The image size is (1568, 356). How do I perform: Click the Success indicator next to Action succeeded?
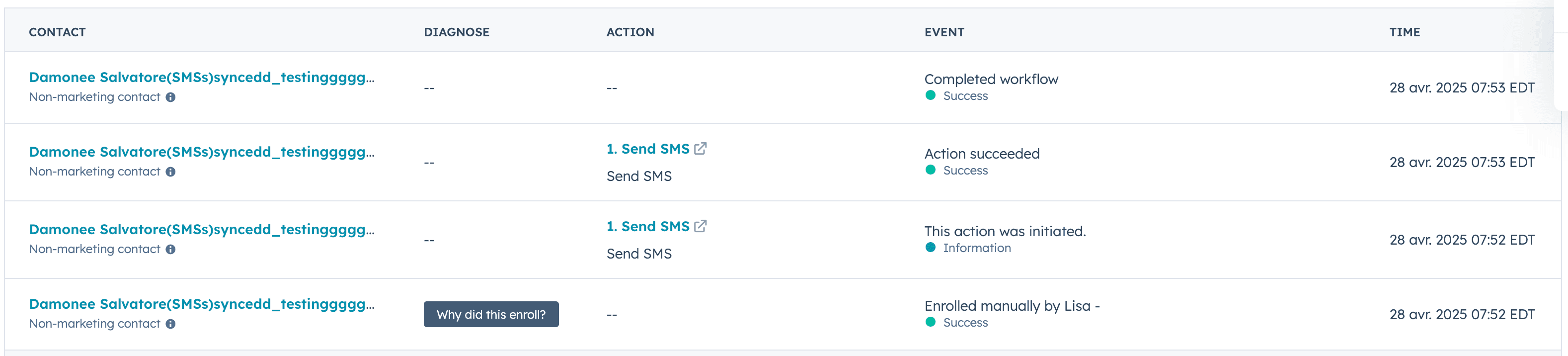tap(930, 171)
